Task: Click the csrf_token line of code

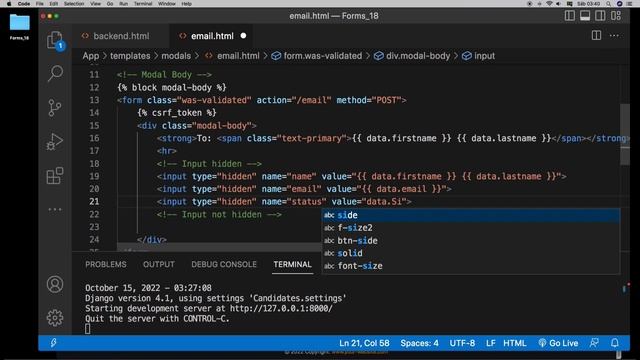Action: 177,113
